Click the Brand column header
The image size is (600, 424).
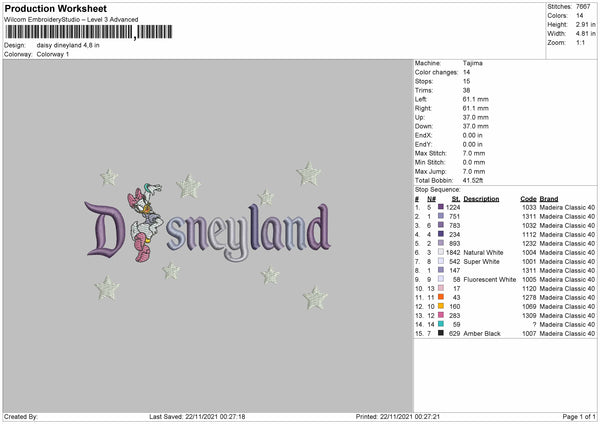[549, 199]
